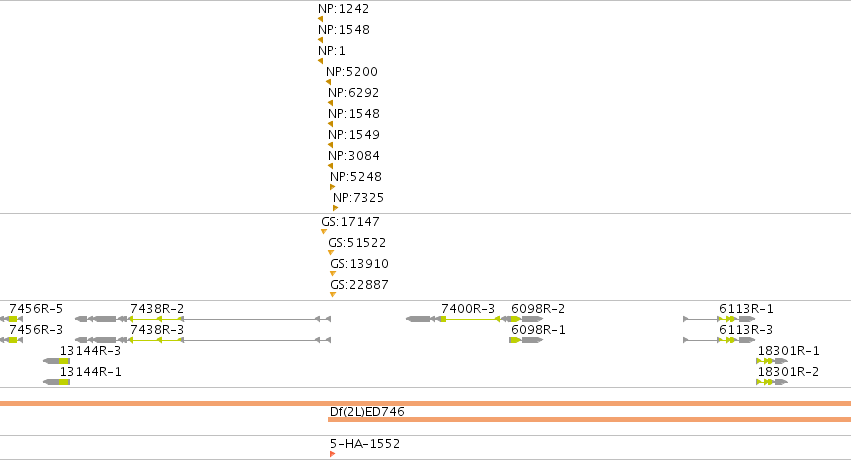
Task: Click the right-pointing marker under NP:7325
Action: point(335,208)
